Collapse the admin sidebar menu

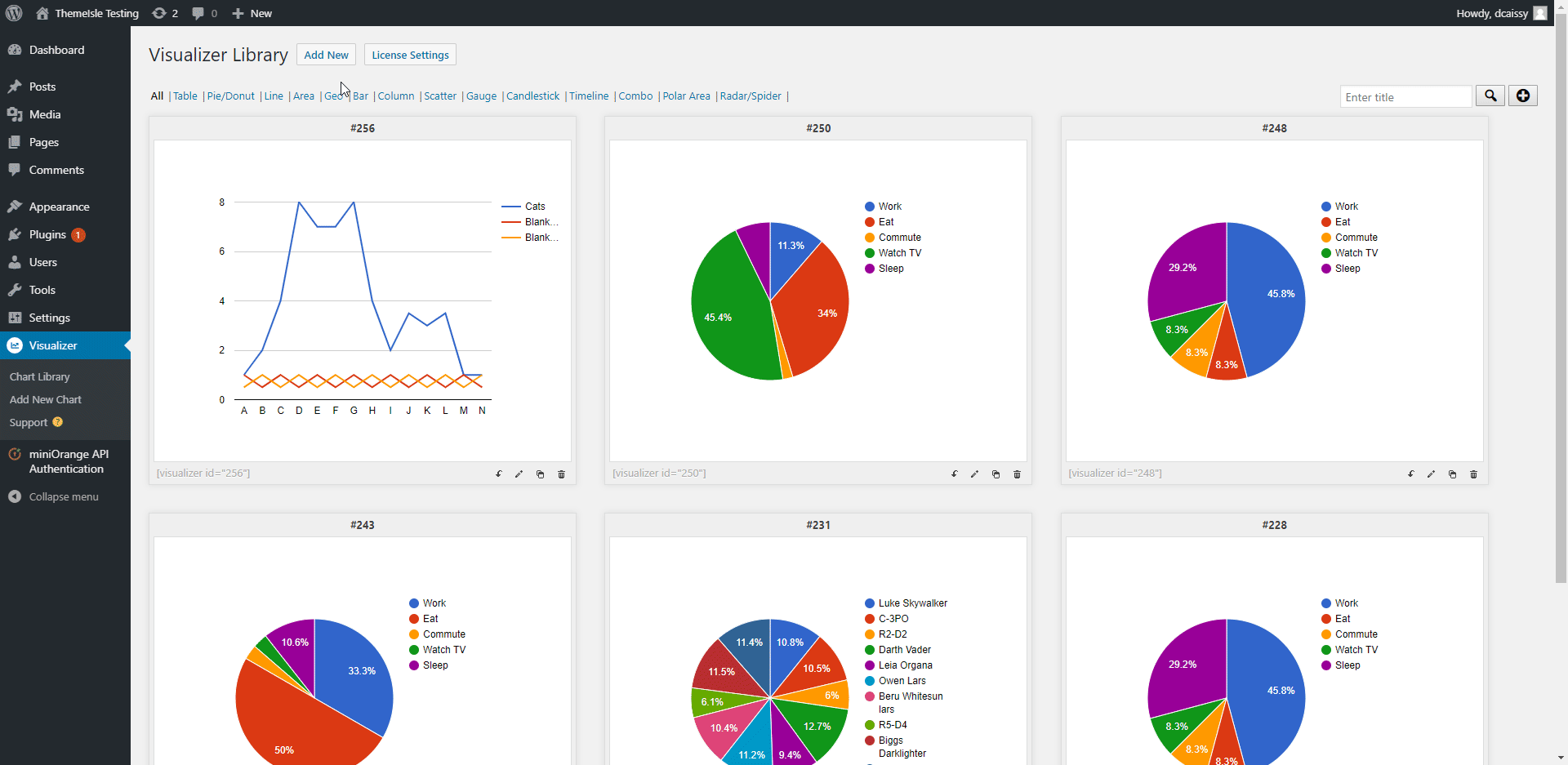tap(63, 496)
